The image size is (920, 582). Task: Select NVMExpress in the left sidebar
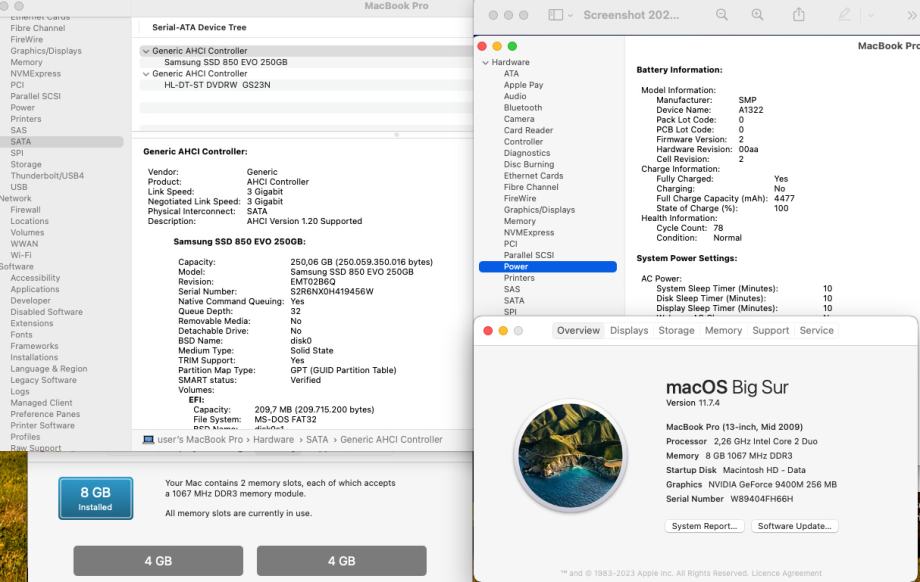tap(35, 74)
